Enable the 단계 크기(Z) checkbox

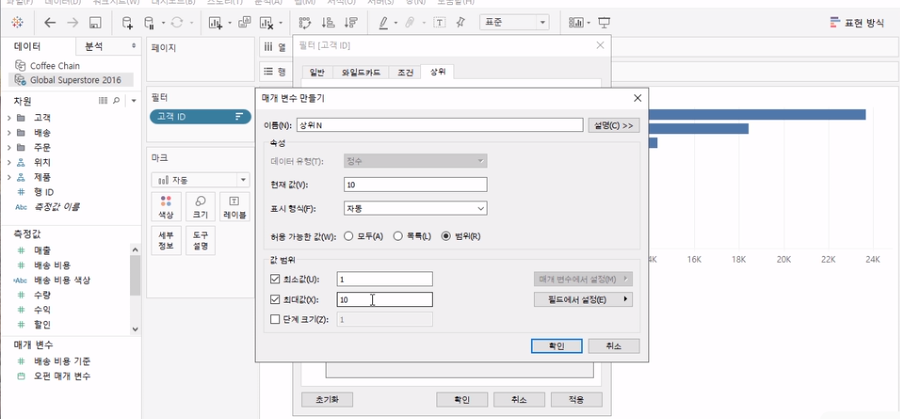[x=274, y=320]
